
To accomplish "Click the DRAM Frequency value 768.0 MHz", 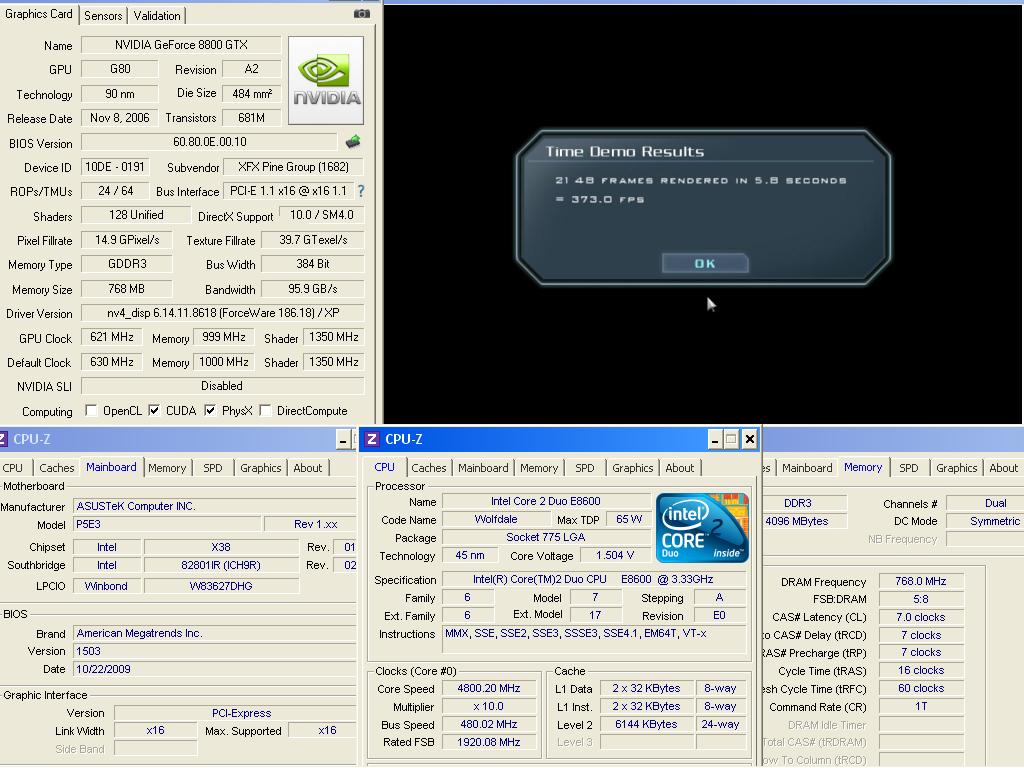I will [x=921, y=581].
